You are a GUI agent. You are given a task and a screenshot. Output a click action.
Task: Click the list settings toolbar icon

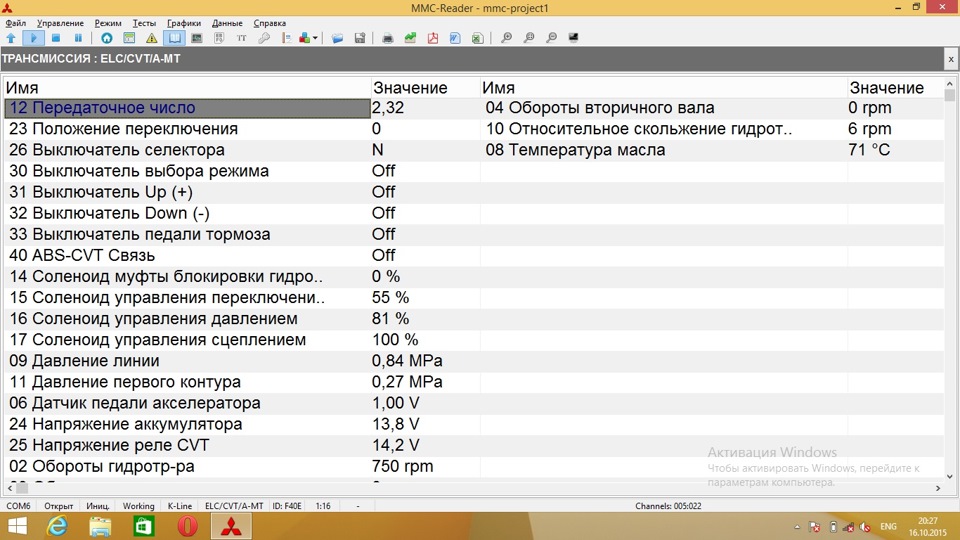287,38
